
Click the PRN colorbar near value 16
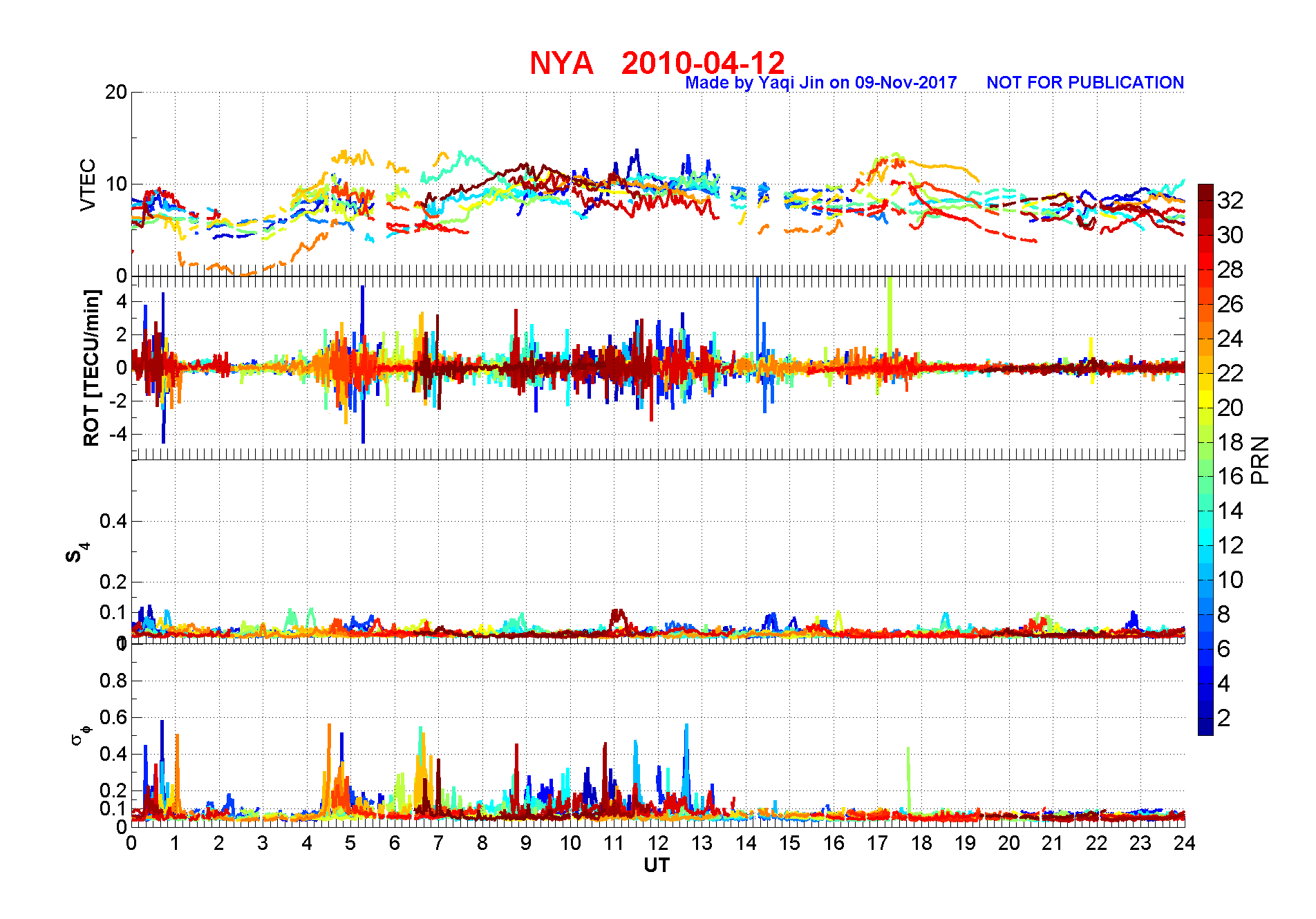click(x=1205, y=476)
